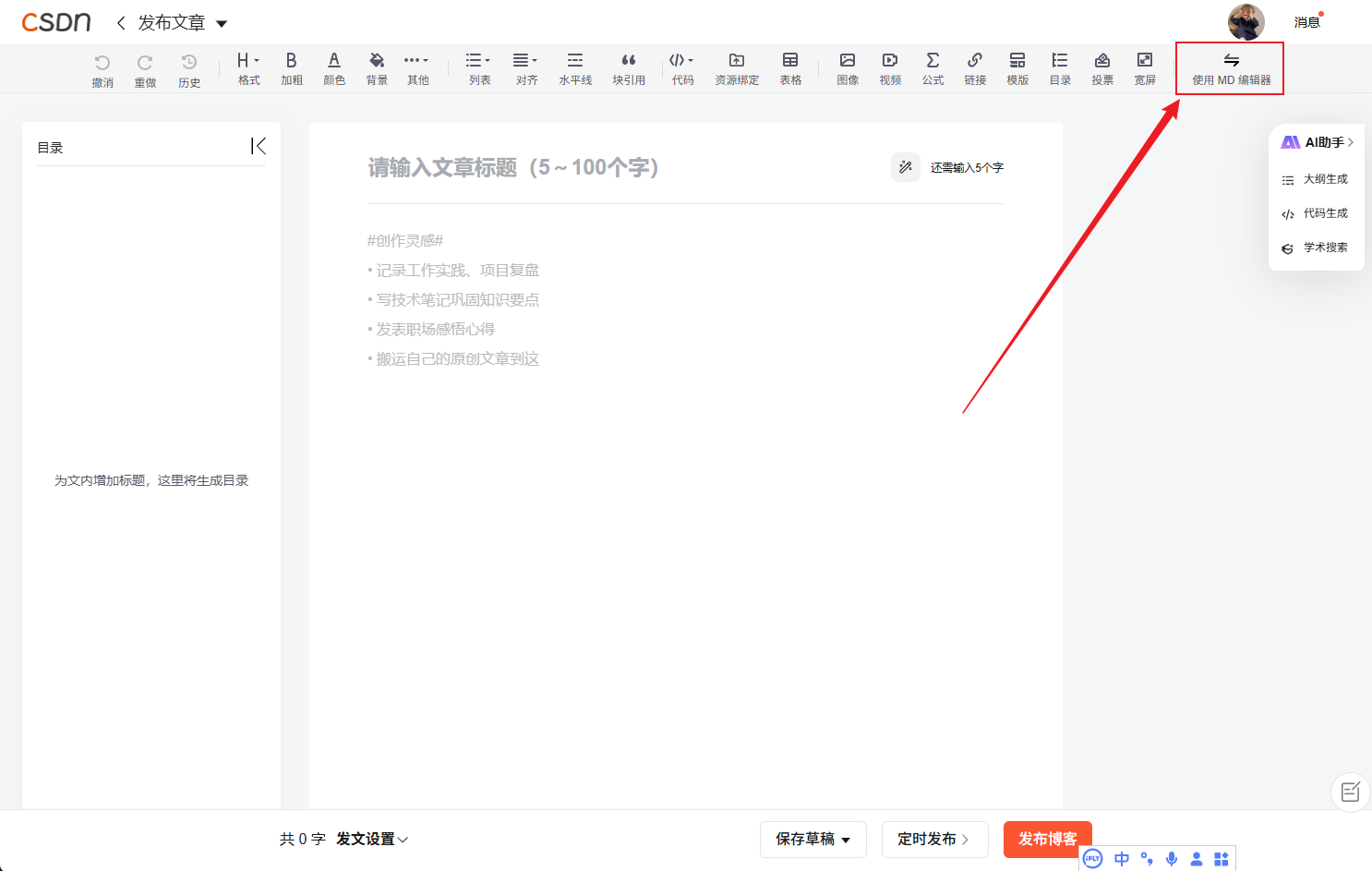
Task: Toggle the IME punctuation mode icon
Action: click(x=1147, y=859)
